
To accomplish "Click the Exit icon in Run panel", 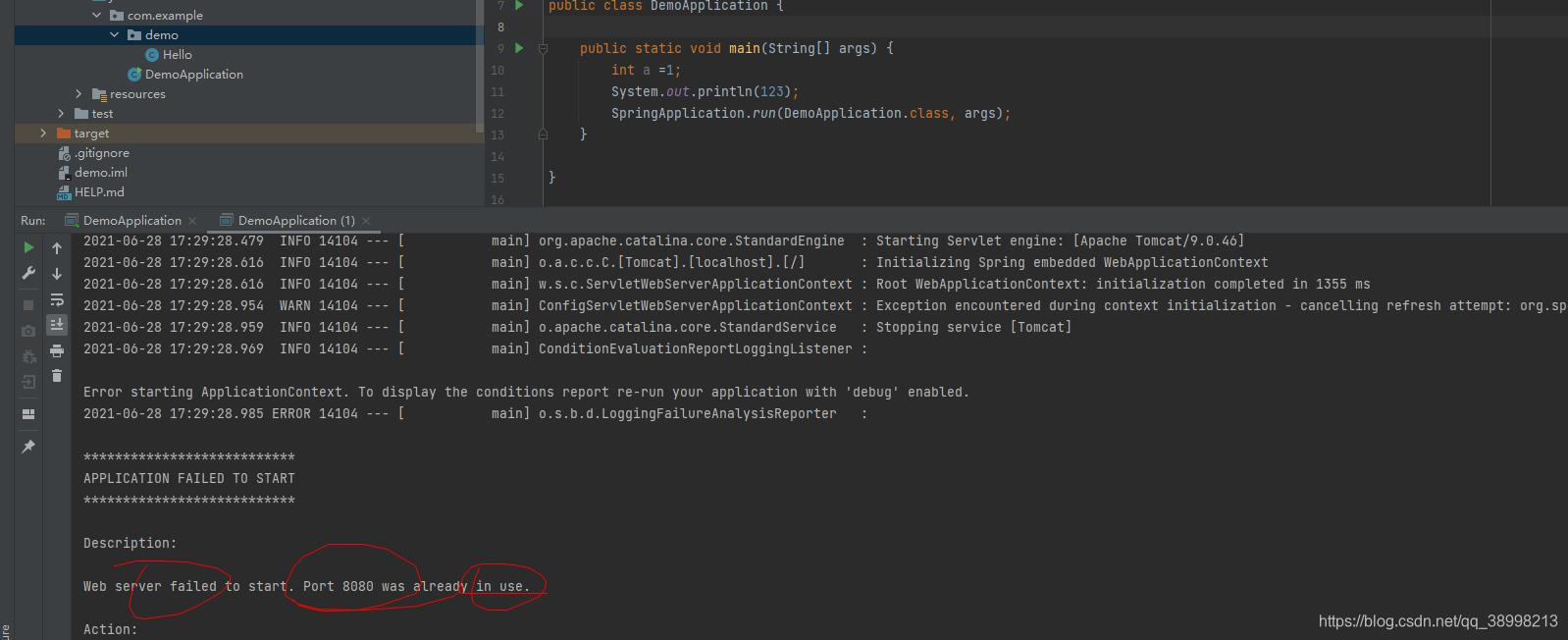I will pos(28,382).
